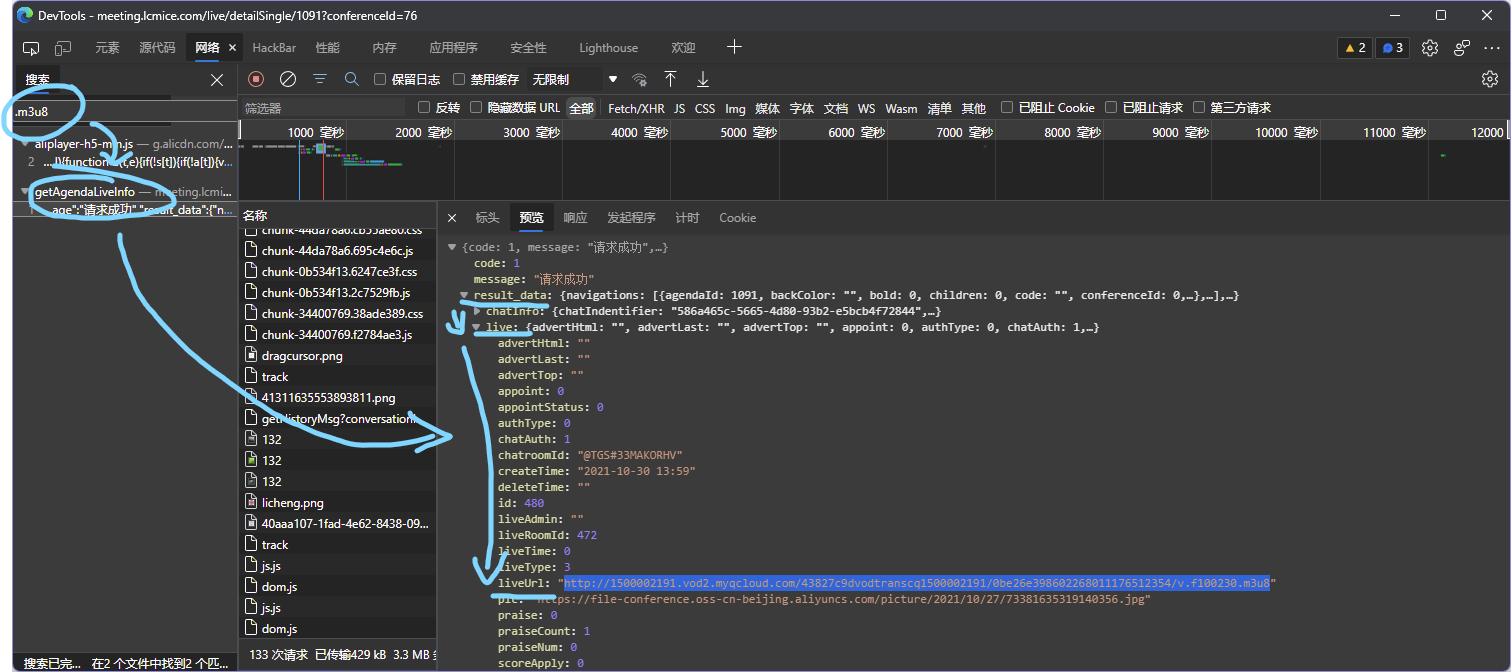Clear the network log
The height and width of the screenshot is (672, 1511).
(288, 79)
